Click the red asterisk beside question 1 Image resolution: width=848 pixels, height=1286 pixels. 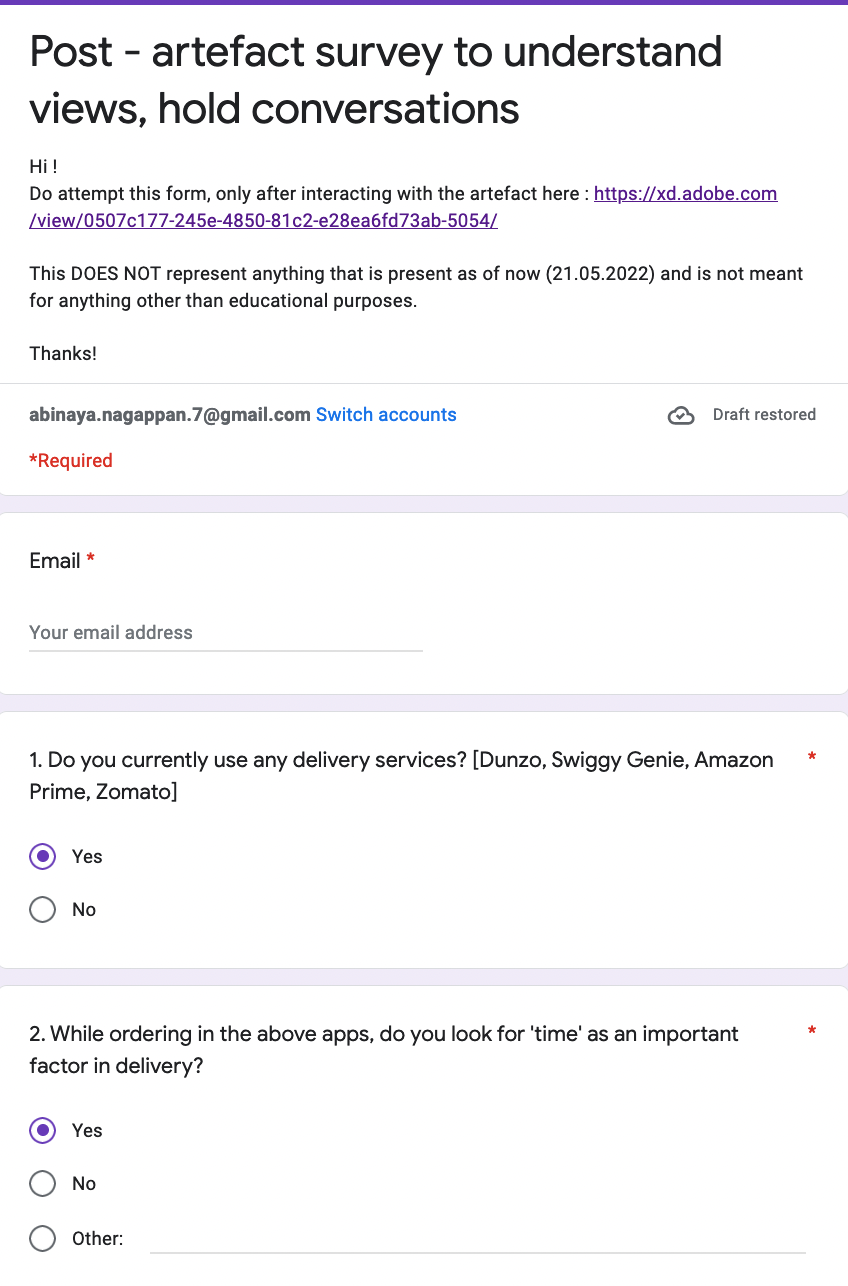[x=811, y=758]
